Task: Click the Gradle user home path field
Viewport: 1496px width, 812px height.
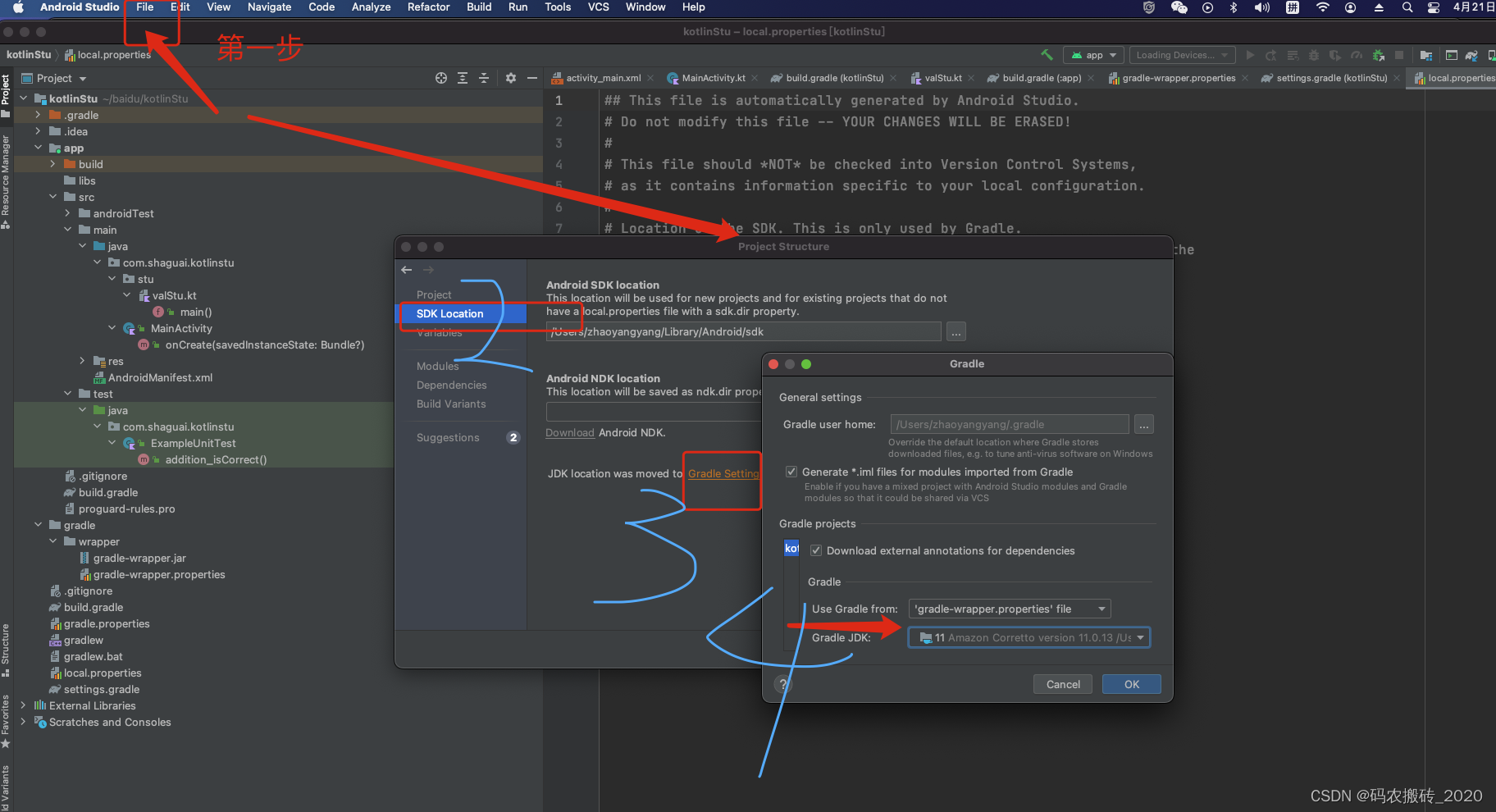Action: [x=1010, y=424]
